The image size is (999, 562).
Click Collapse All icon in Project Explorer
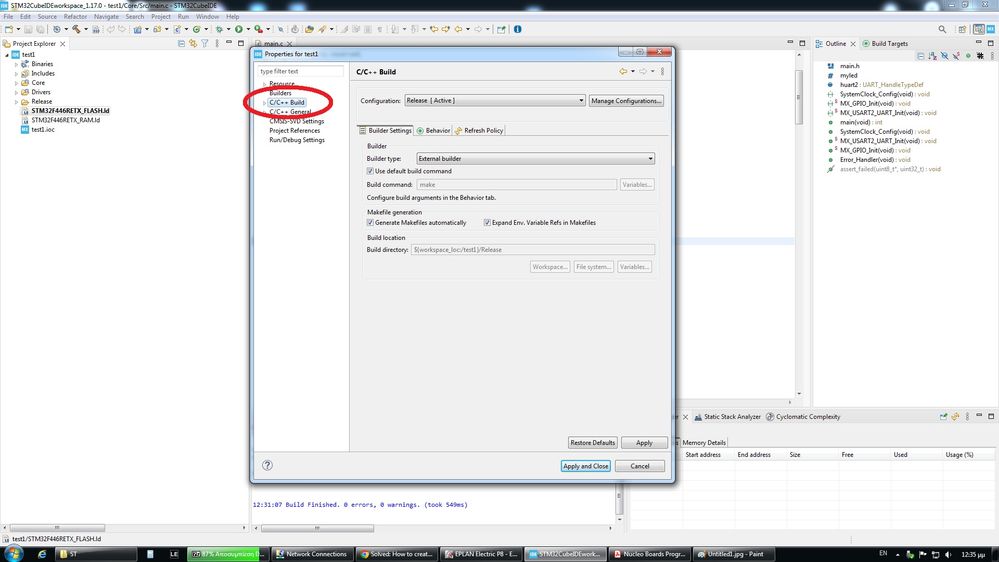[182, 43]
